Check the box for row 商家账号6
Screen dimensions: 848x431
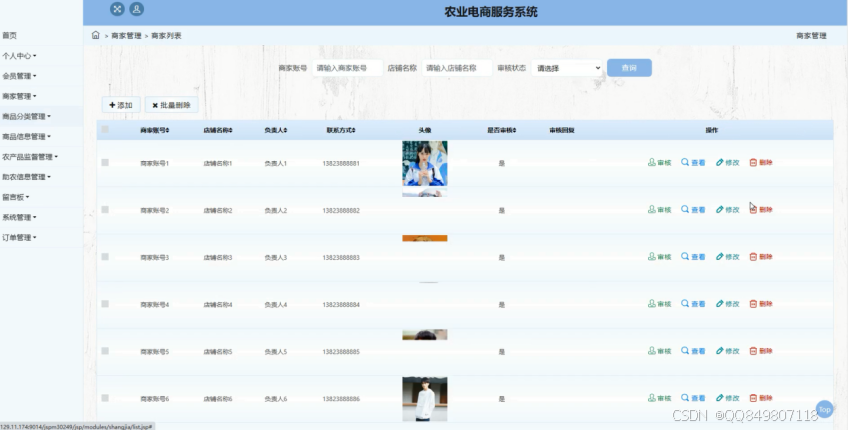105,397
